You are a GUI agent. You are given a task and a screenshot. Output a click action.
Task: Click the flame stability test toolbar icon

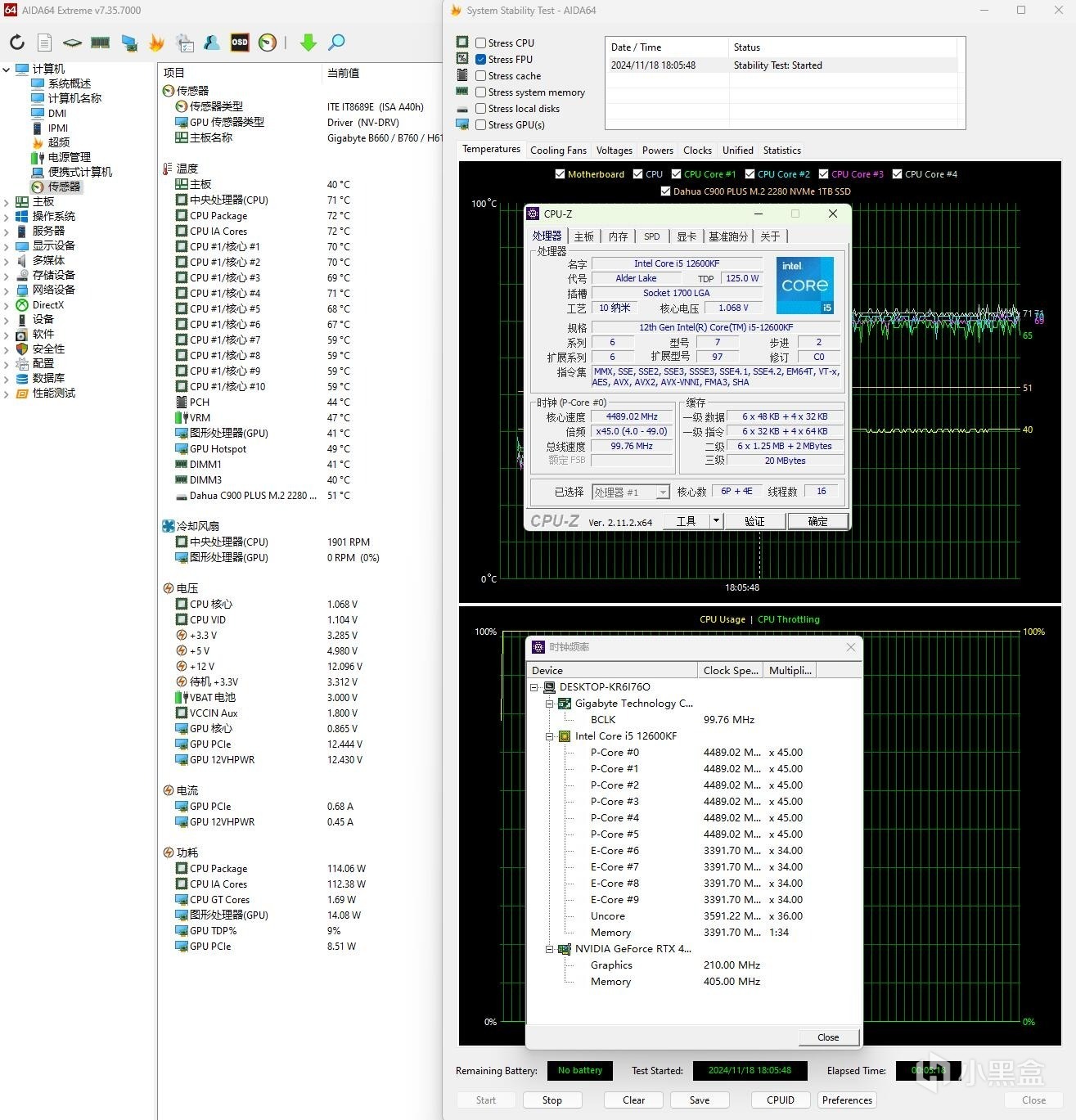[x=156, y=43]
